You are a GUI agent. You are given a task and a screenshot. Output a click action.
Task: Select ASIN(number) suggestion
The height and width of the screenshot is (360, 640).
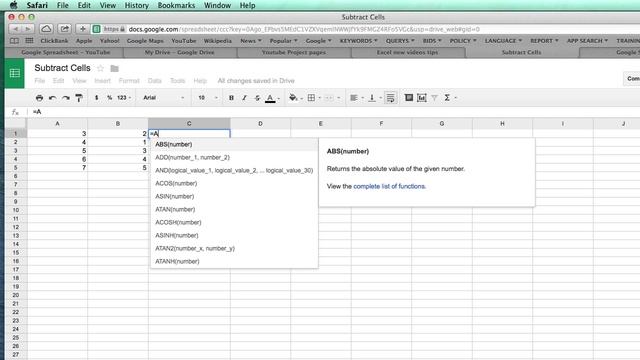pos(234,197)
